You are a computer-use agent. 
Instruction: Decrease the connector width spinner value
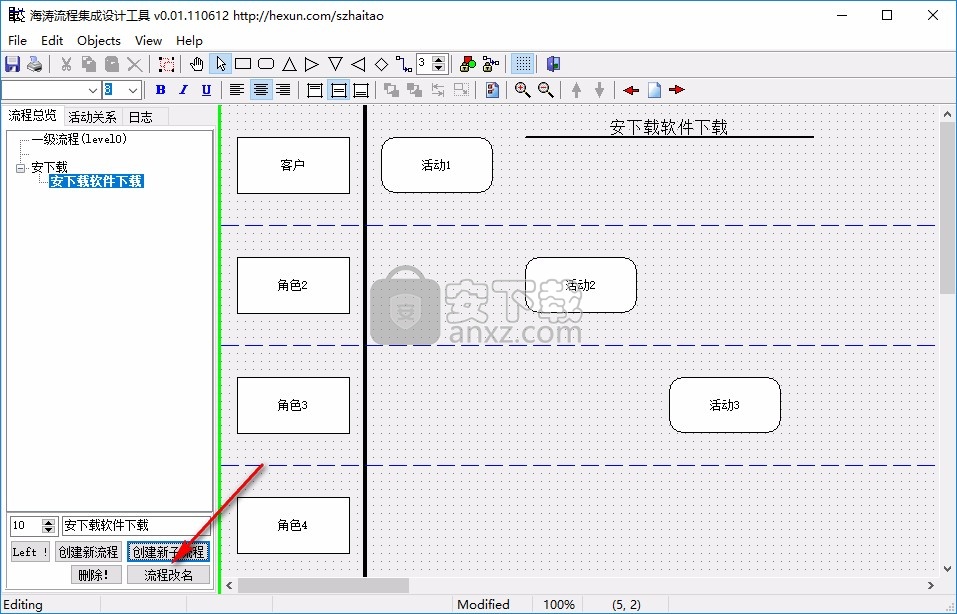(x=438, y=68)
